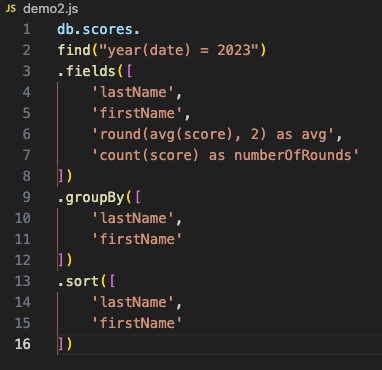Click the 'scores' property on line 1
This screenshot has width=382, height=370.
[x=107, y=30]
